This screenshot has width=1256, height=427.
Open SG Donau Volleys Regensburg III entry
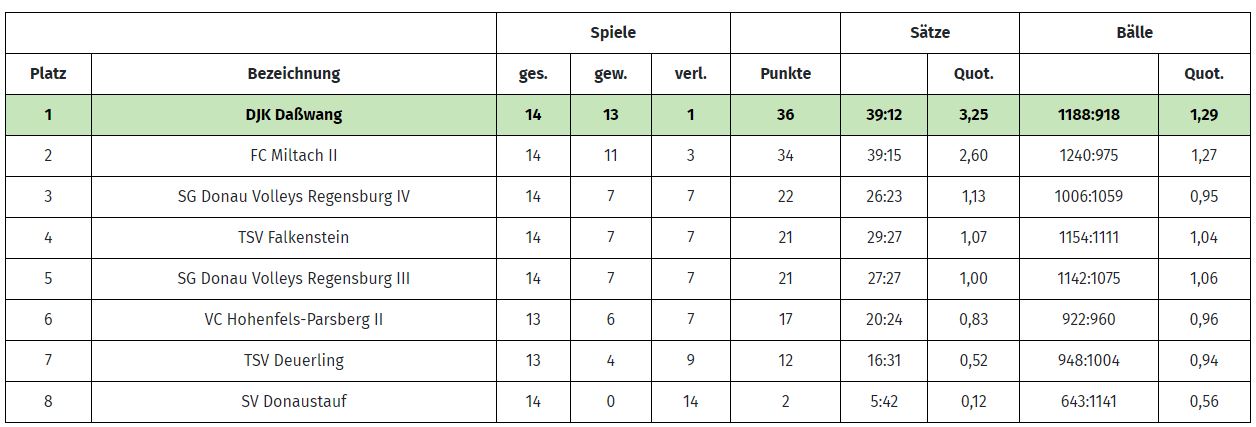coord(293,278)
